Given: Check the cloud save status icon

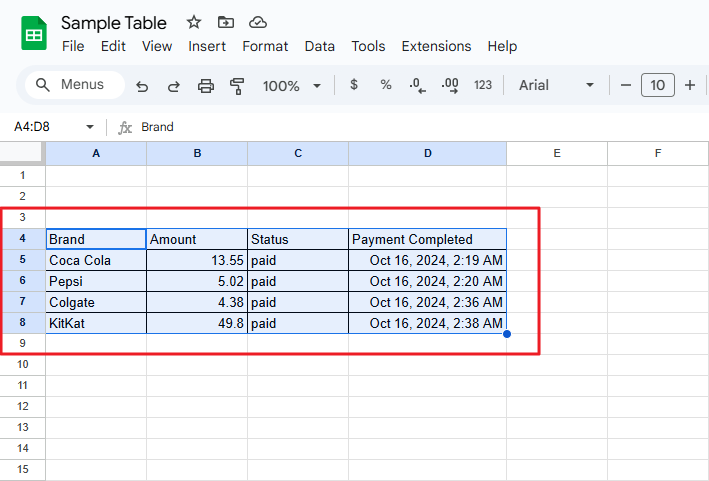Looking at the screenshot, I should point(258,22).
